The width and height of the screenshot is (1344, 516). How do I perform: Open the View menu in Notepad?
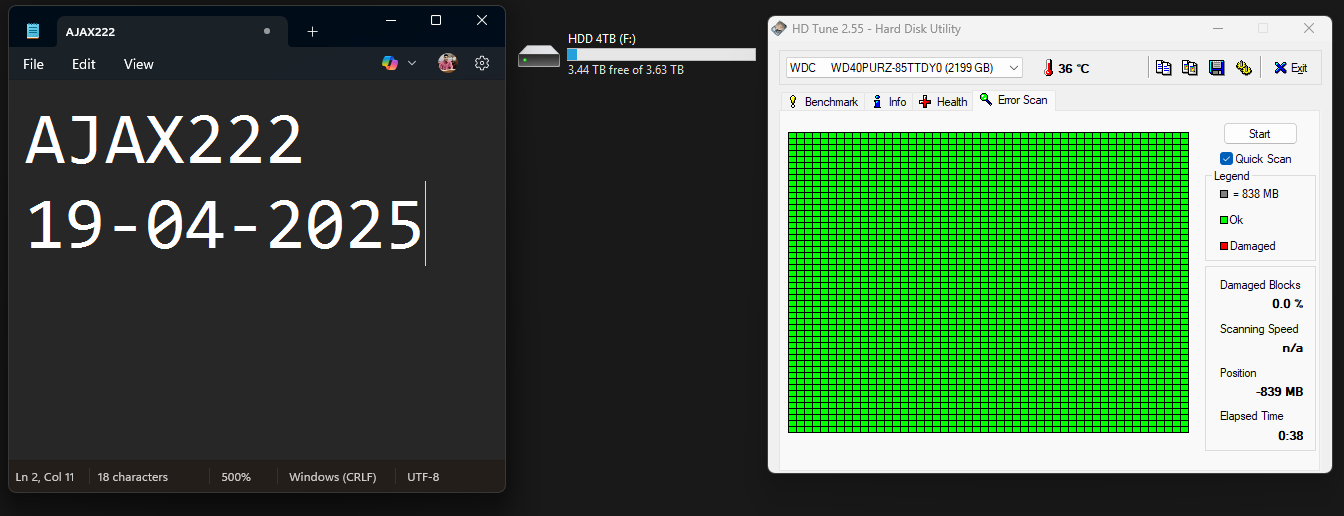(x=138, y=64)
